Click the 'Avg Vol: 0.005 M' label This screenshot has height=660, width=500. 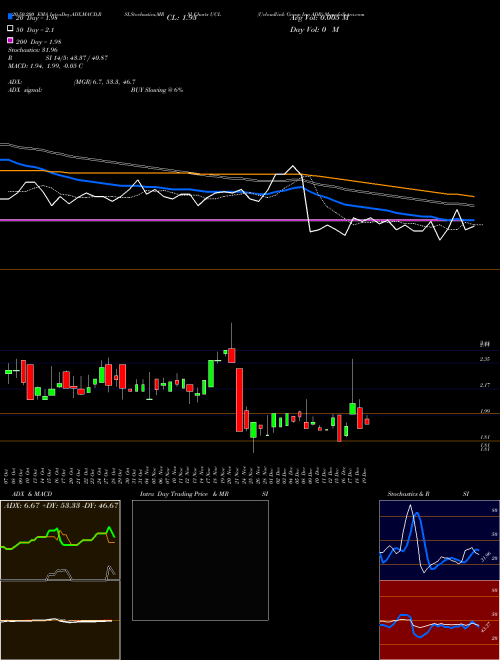(319, 18)
